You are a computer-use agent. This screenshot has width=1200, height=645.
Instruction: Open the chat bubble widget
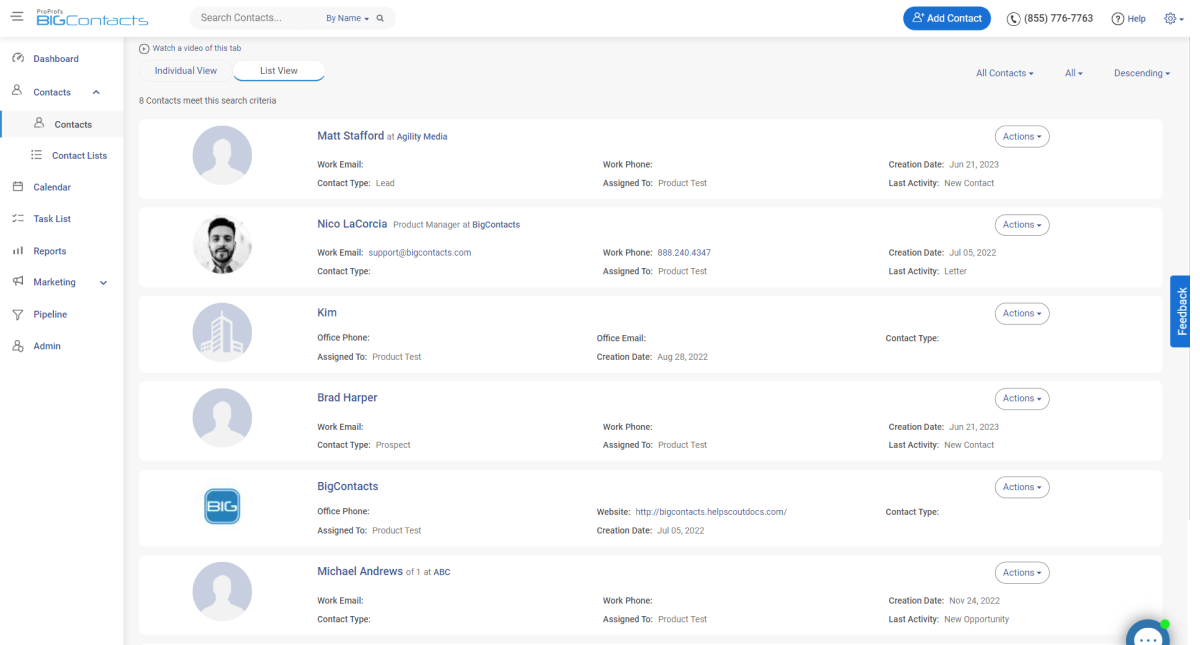[x=1148, y=635]
